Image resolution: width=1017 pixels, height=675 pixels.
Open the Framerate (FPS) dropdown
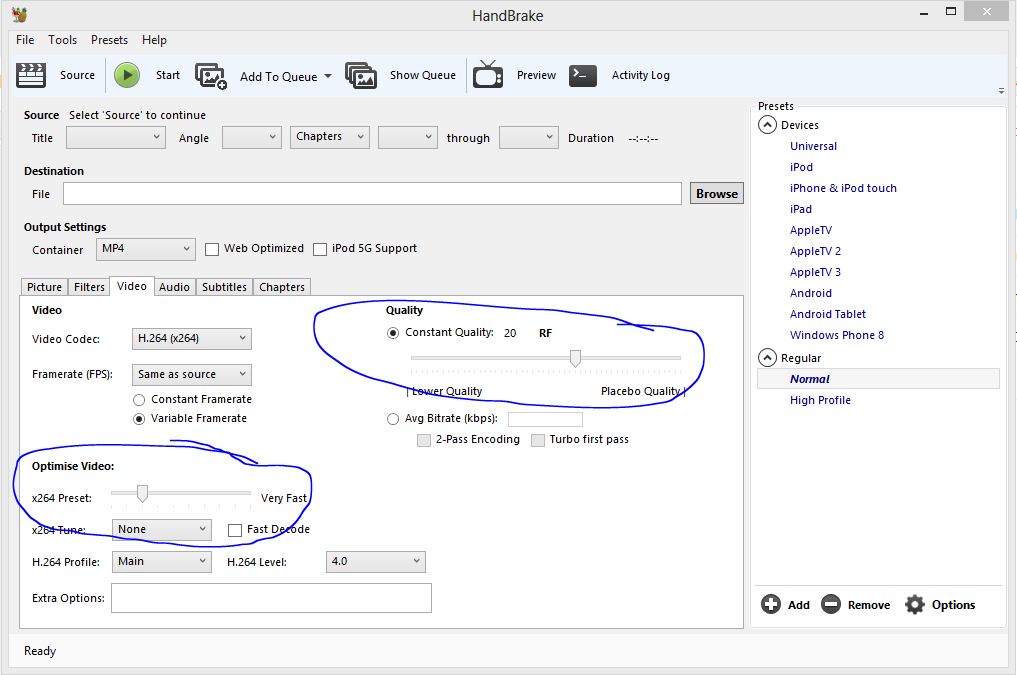pyautogui.click(x=192, y=375)
